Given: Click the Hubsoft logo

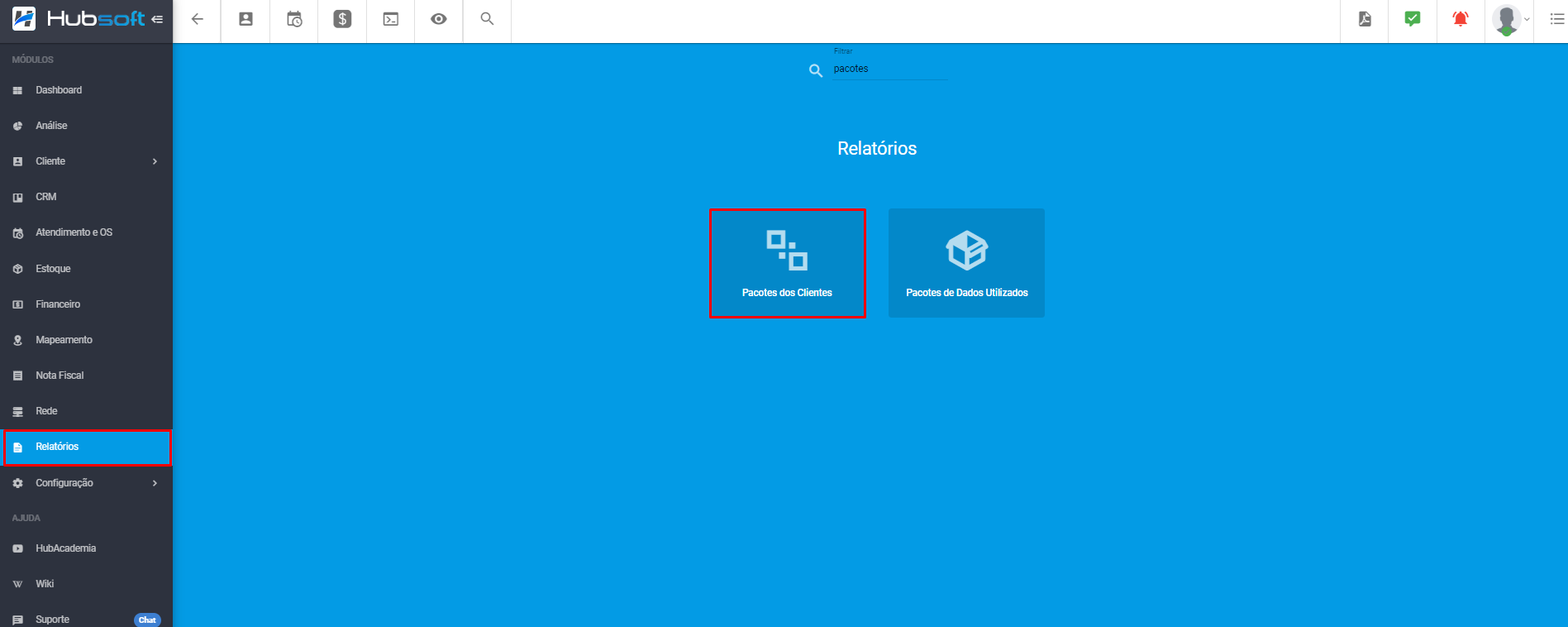Looking at the screenshot, I should (x=79, y=18).
